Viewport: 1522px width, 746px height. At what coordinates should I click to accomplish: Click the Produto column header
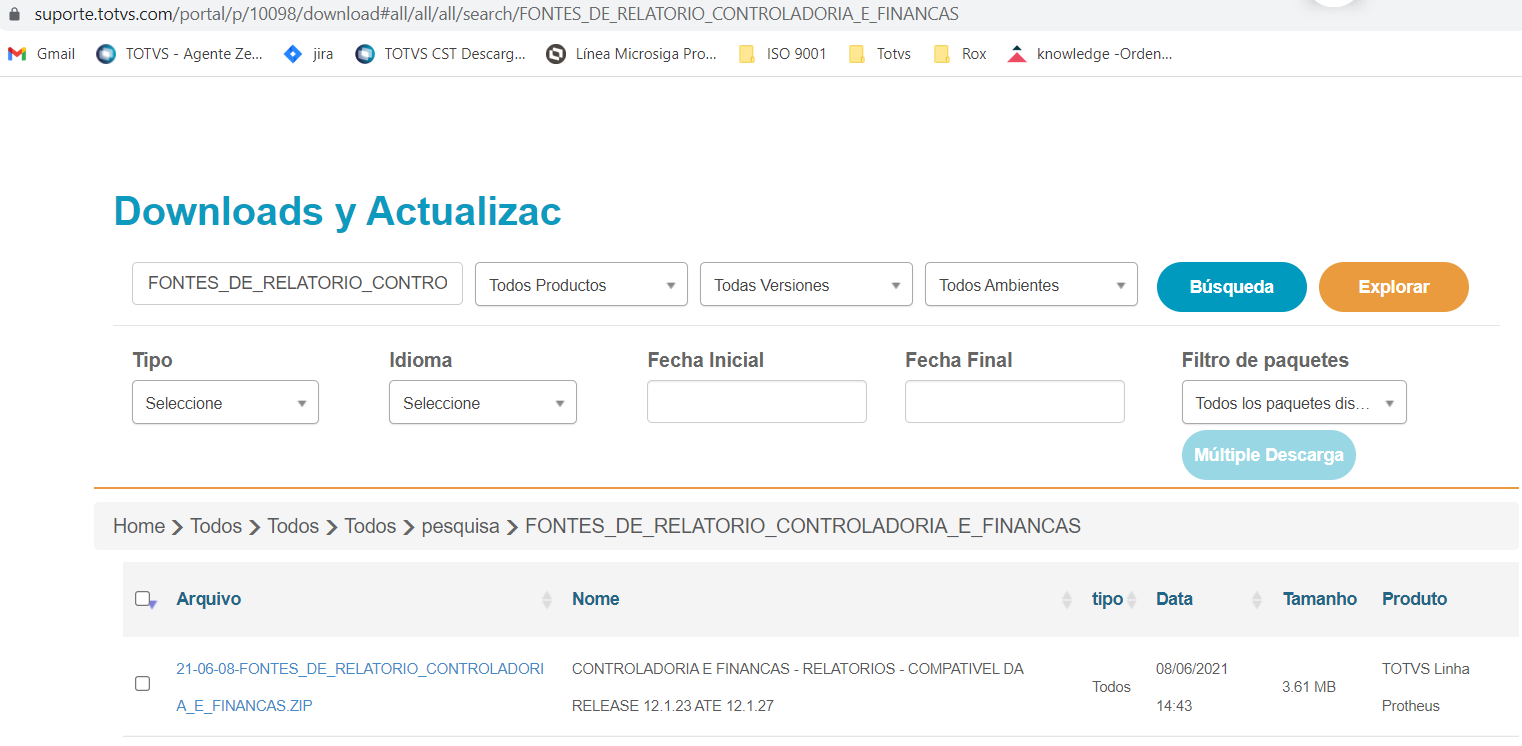click(1414, 599)
